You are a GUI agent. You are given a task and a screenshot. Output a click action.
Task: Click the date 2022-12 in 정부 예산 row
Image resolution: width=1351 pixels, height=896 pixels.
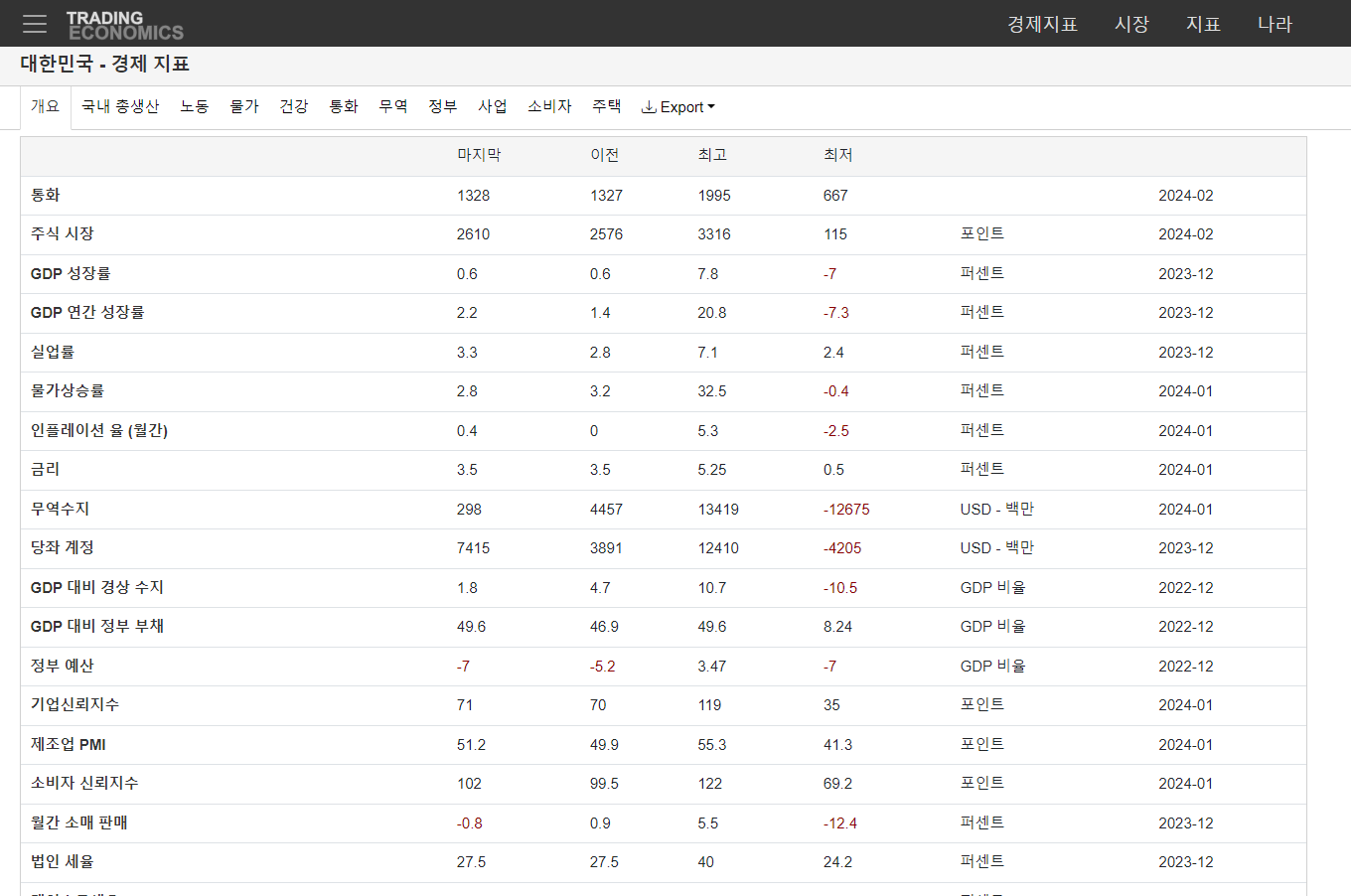[x=1186, y=667]
